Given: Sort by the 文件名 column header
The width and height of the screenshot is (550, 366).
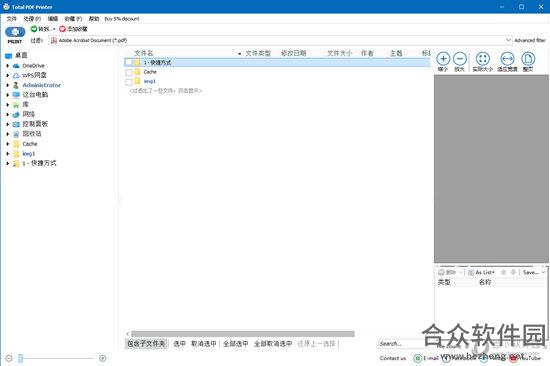Looking at the screenshot, I should click(144, 53).
